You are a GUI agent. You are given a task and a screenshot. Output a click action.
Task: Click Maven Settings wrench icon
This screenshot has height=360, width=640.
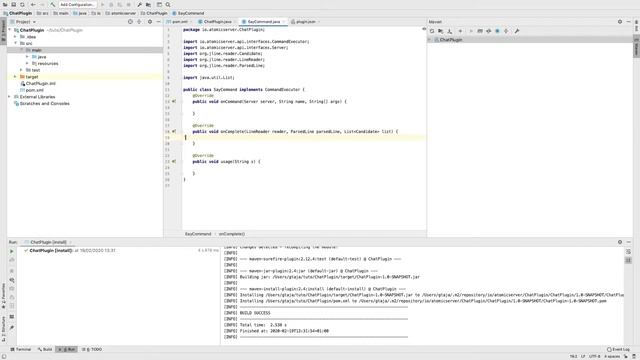[x=517, y=31]
